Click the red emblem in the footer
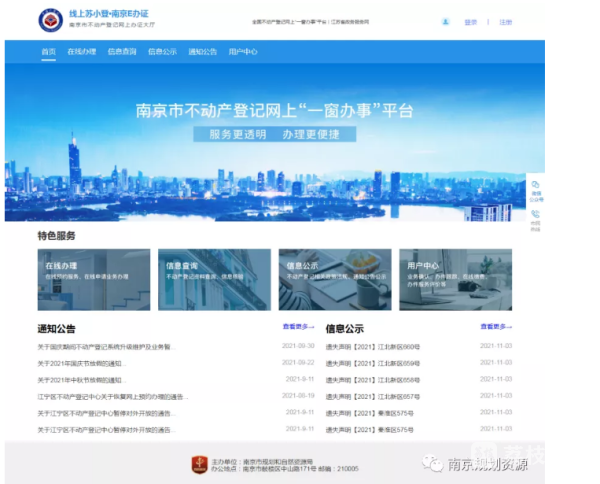The width and height of the screenshot is (600, 484). coord(200,464)
